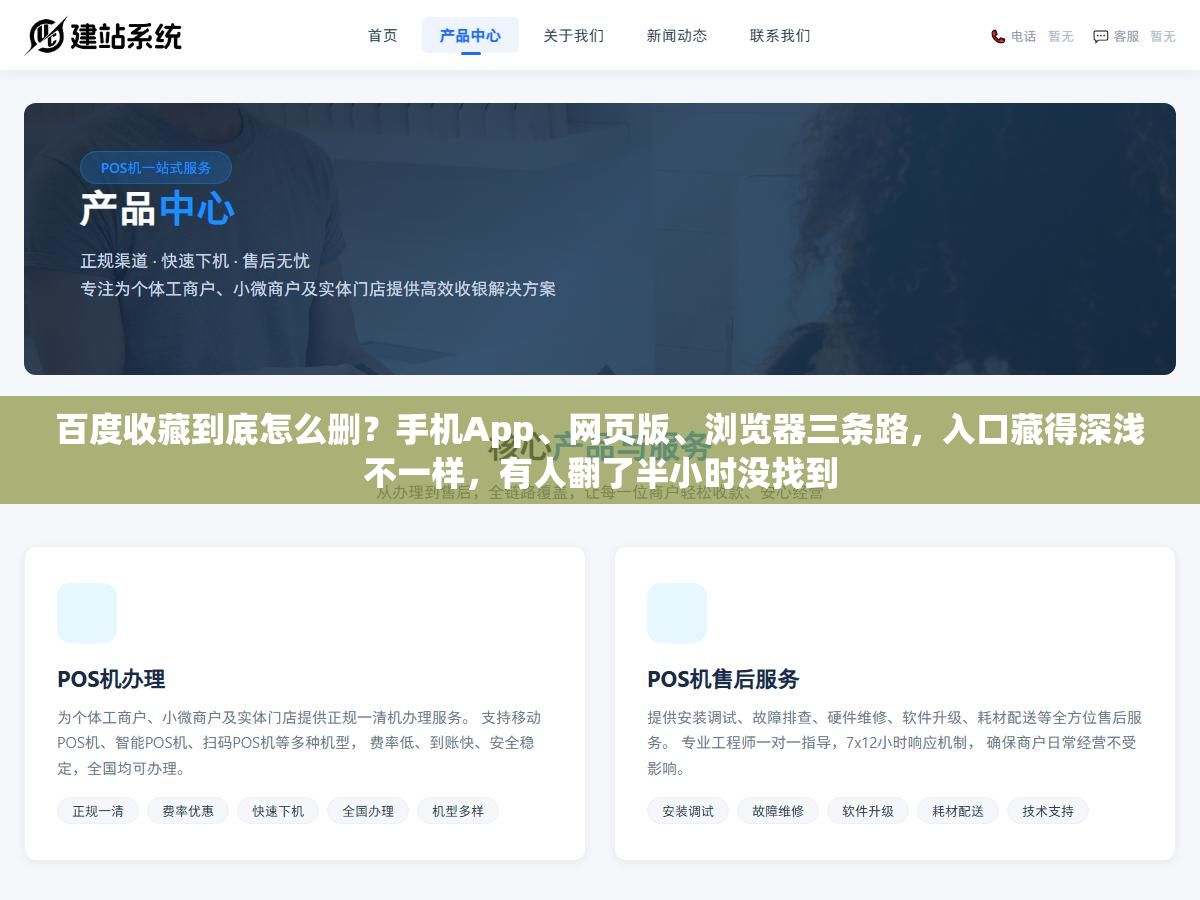
Task: Click the 暂无 text beside 电话
Action: pyautogui.click(x=1061, y=36)
